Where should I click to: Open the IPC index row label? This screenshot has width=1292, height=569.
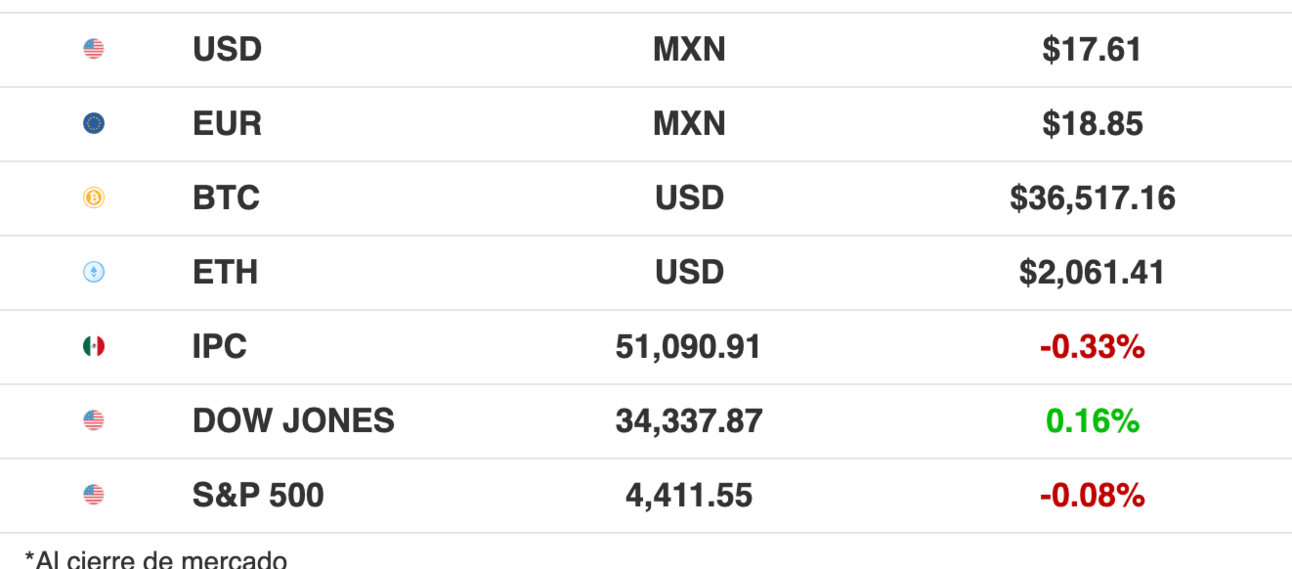click(219, 347)
